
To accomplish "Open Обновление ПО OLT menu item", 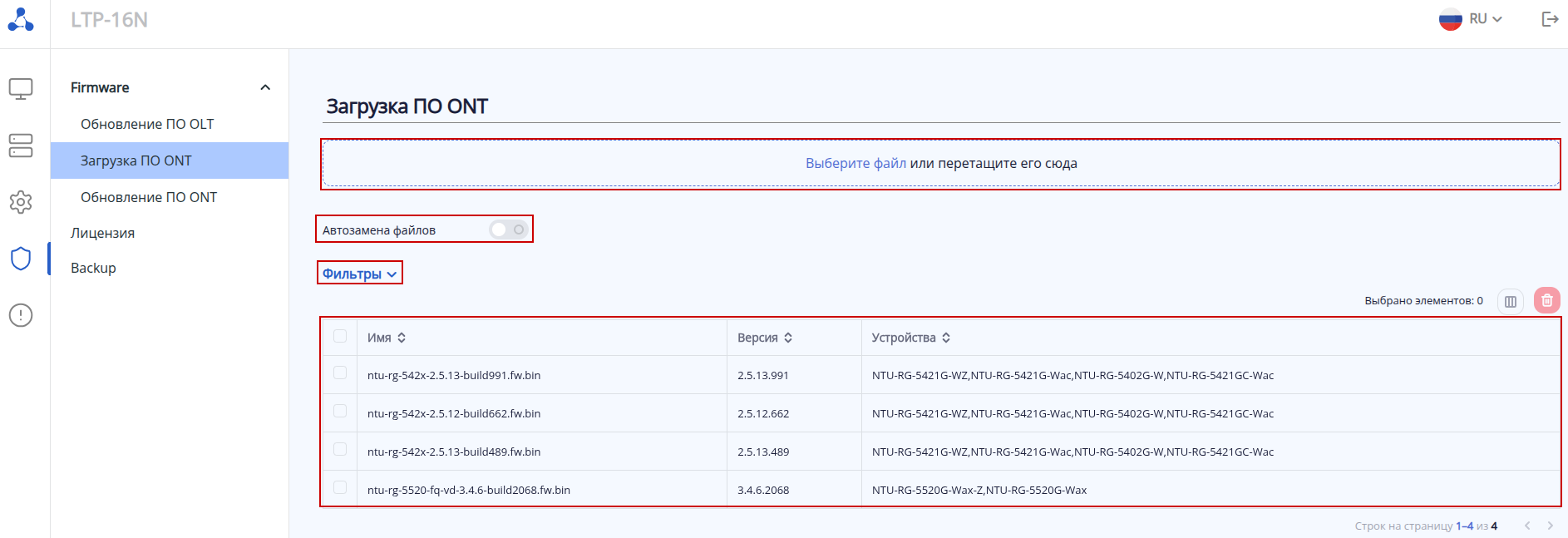I will click(x=147, y=124).
